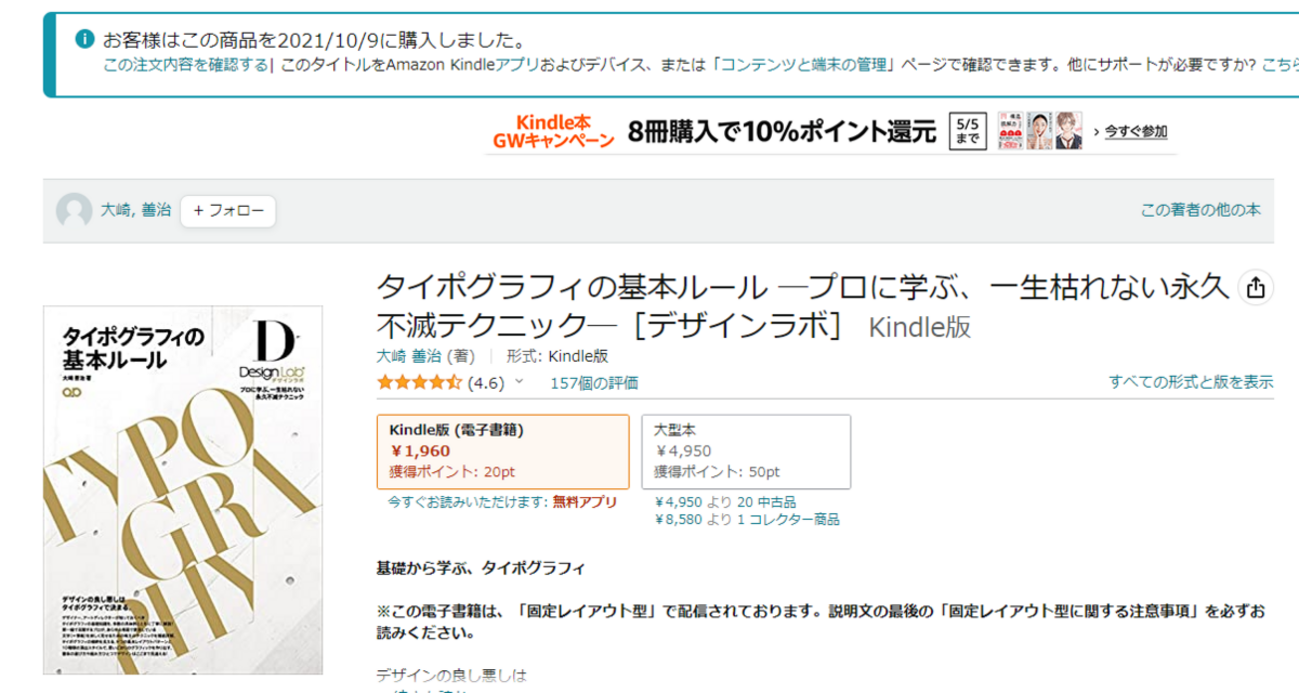1299x693 pixels.
Task: Click 今すぐ参加 campaign link
Action: point(1135,131)
